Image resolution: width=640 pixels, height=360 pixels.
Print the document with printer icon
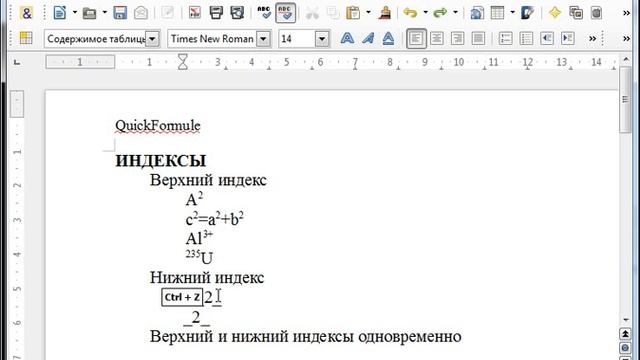coord(216,13)
